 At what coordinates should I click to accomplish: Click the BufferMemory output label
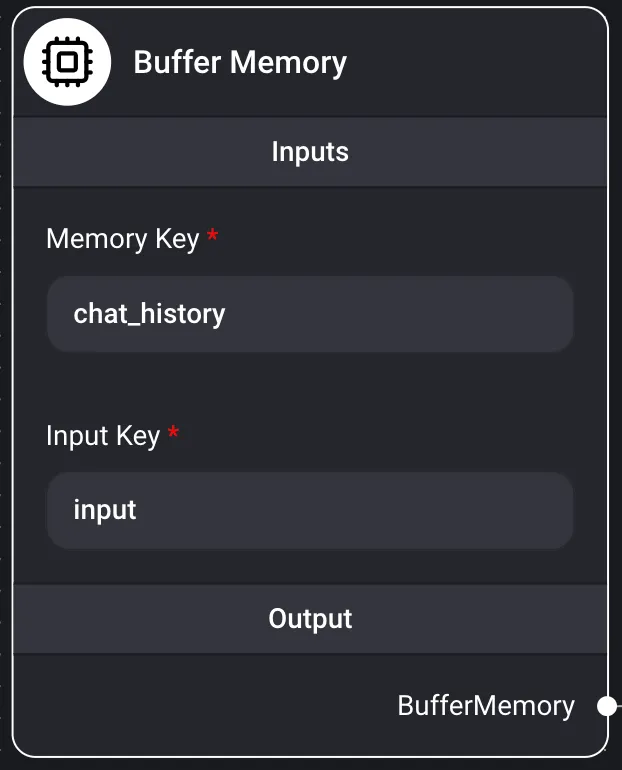pos(486,706)
